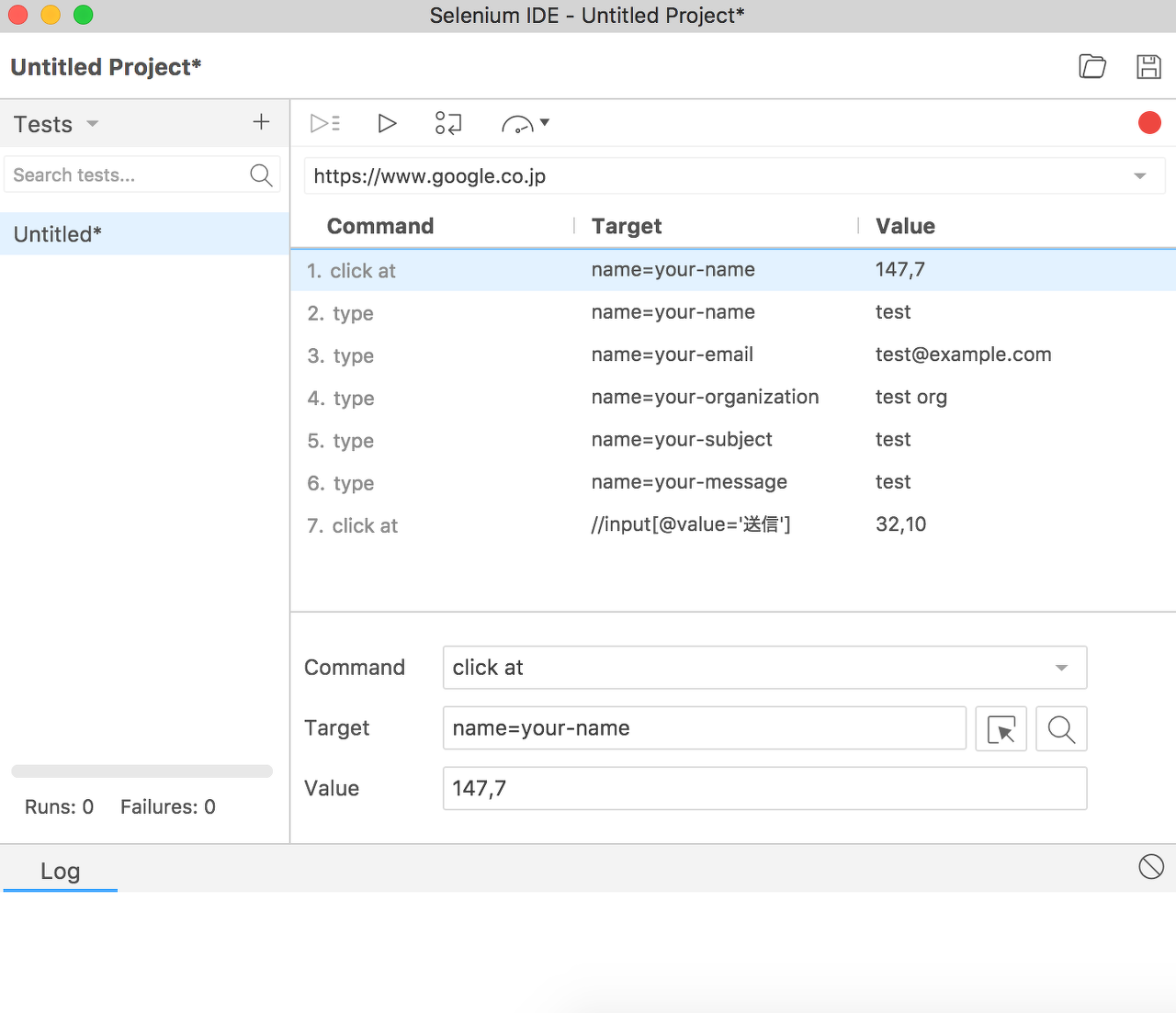Viewport: 1176px width, 1013px height.
Task: Start recording with the red Record button
Action: (x=1148, y=121)
